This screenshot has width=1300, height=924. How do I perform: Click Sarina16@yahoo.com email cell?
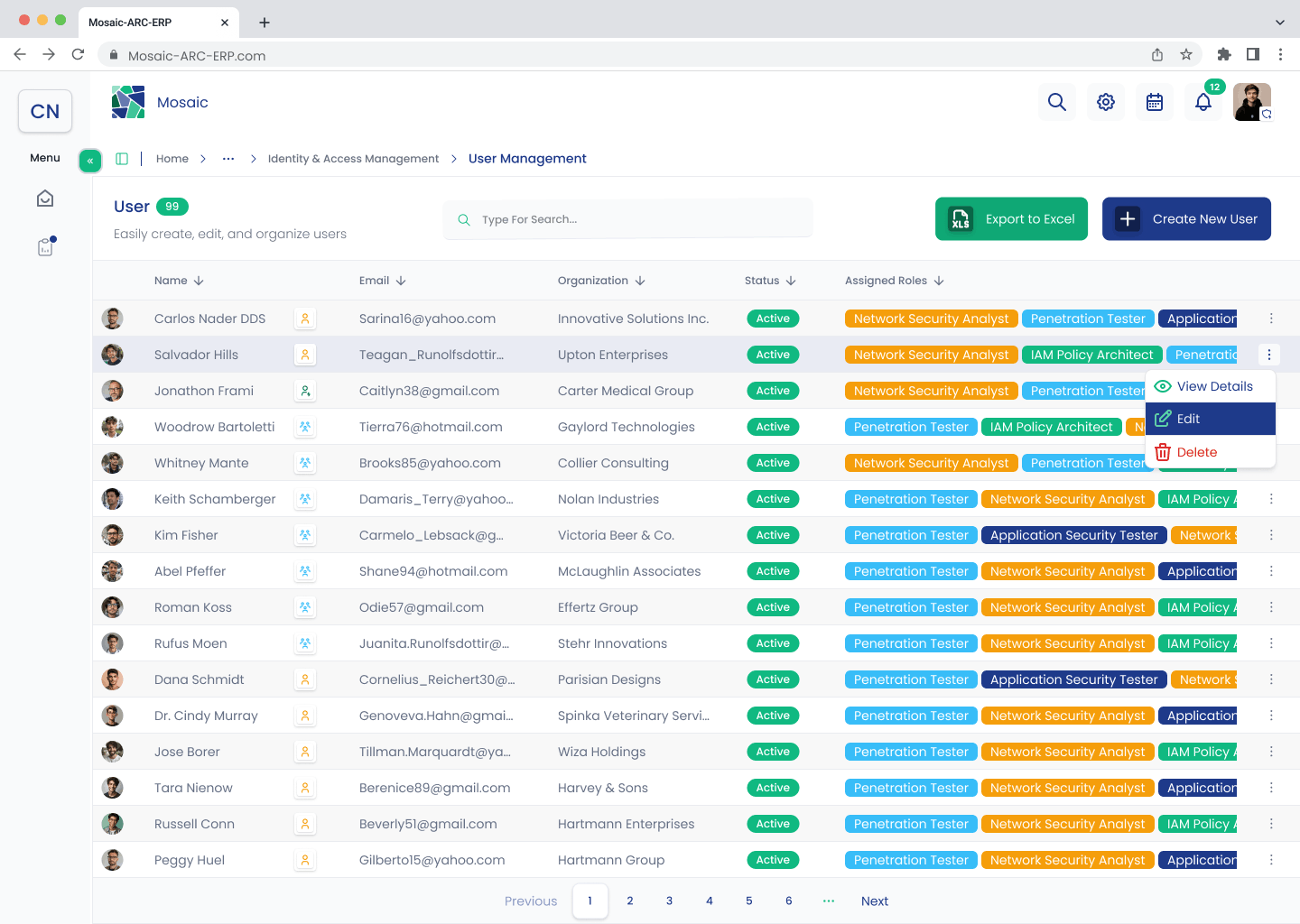coord(427,319)
